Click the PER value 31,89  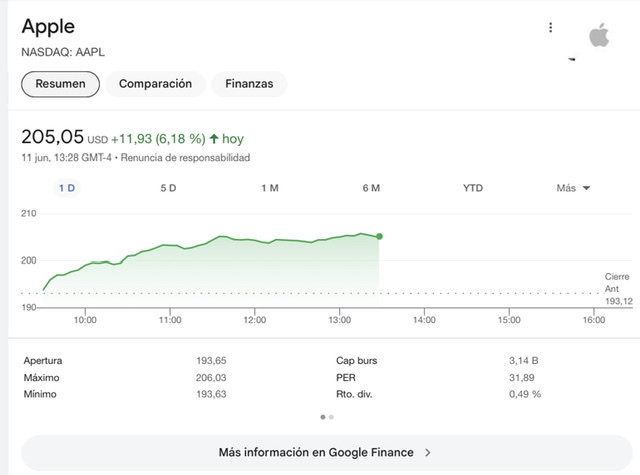521,378
